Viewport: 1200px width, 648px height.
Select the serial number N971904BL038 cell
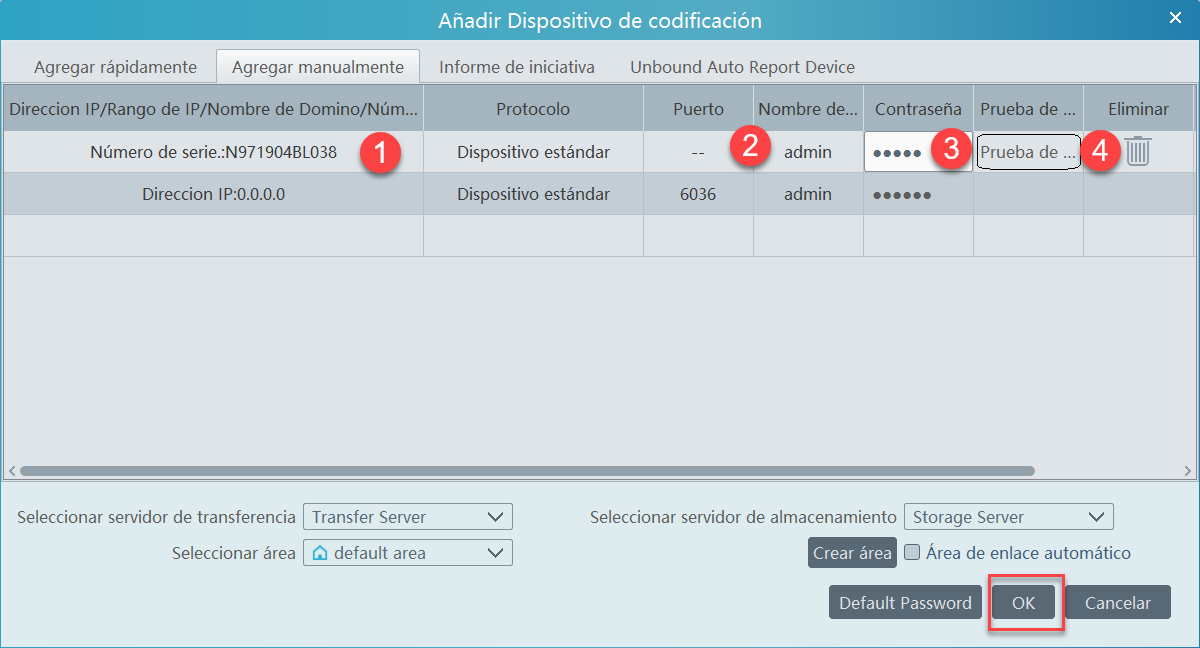pos(213,153)
